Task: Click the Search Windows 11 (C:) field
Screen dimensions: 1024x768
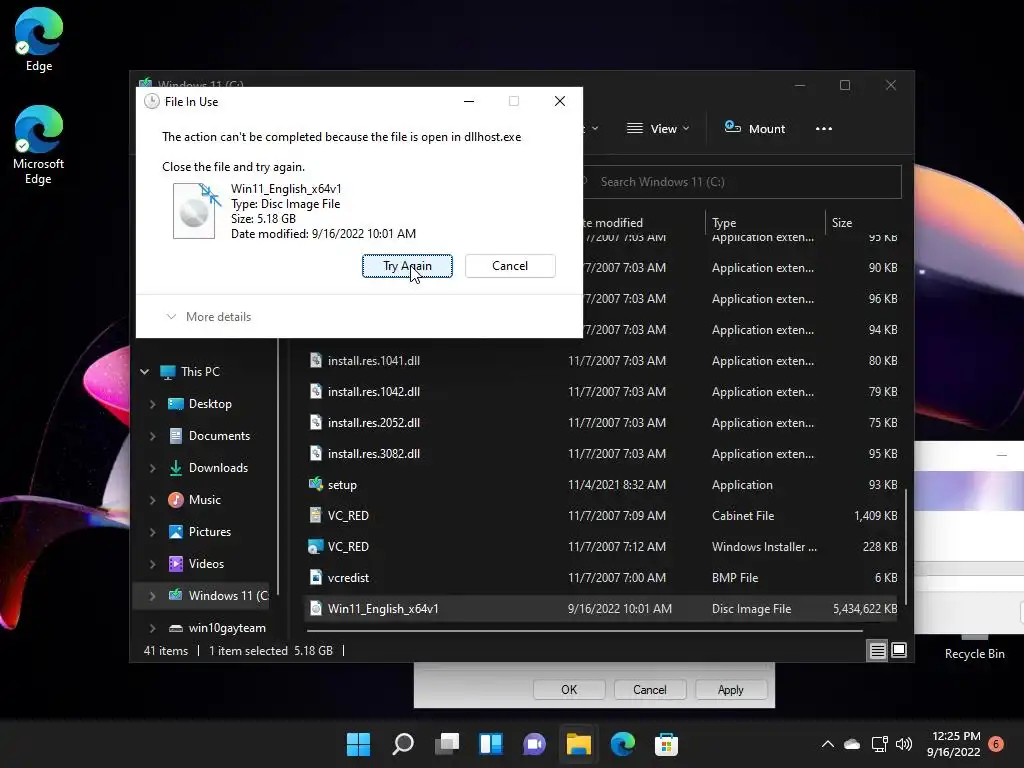Action: coord(741,182)
